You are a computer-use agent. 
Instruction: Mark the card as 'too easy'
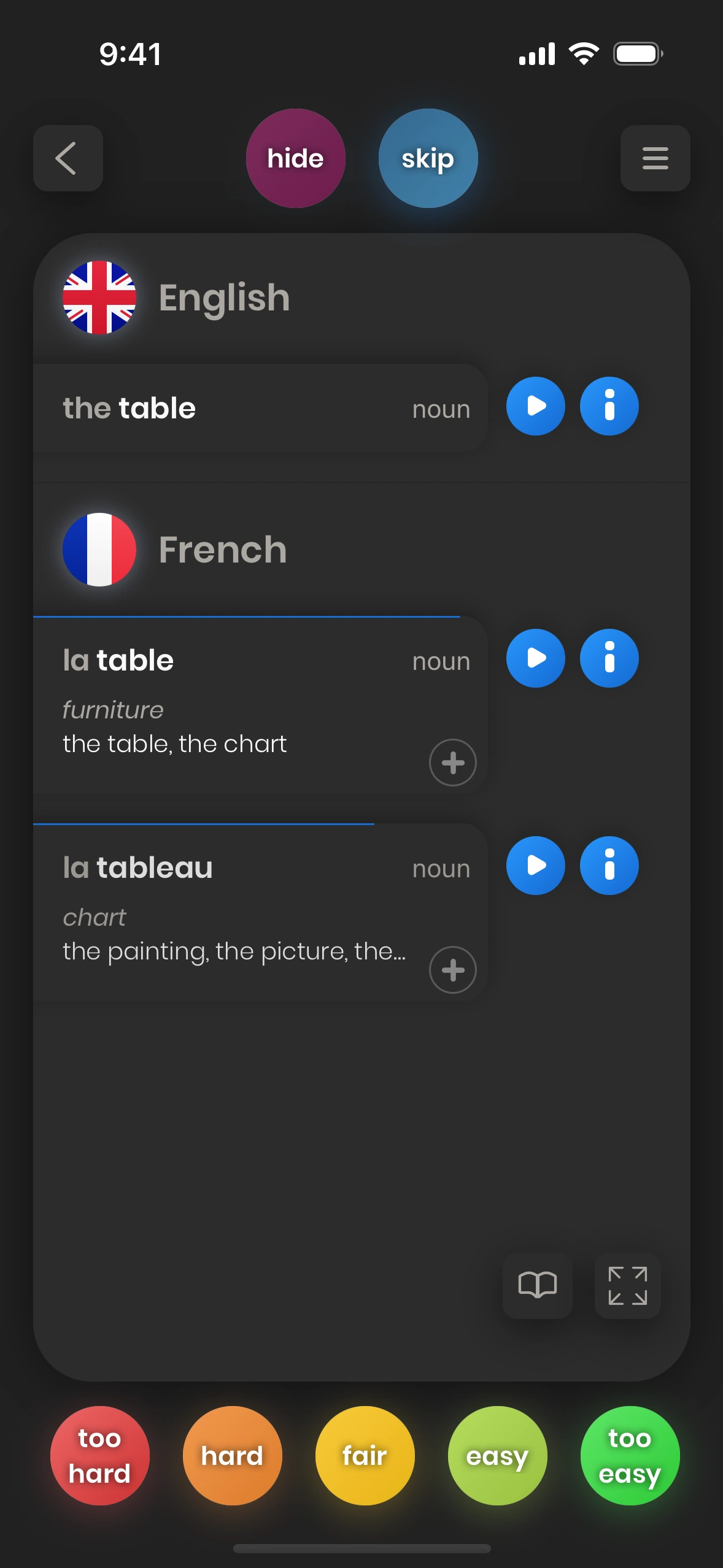[630, 1455]
